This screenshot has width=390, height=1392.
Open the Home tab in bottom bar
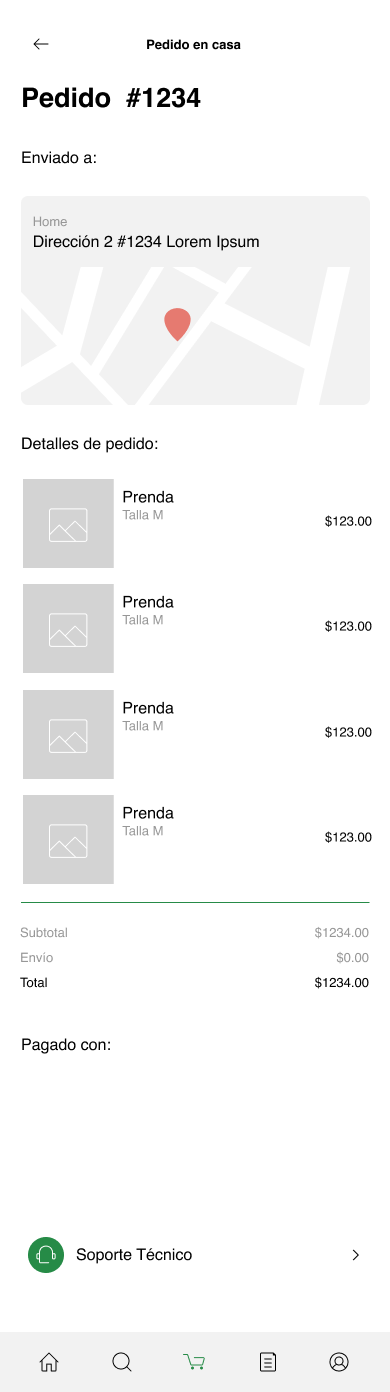(x=49, y=1362)
